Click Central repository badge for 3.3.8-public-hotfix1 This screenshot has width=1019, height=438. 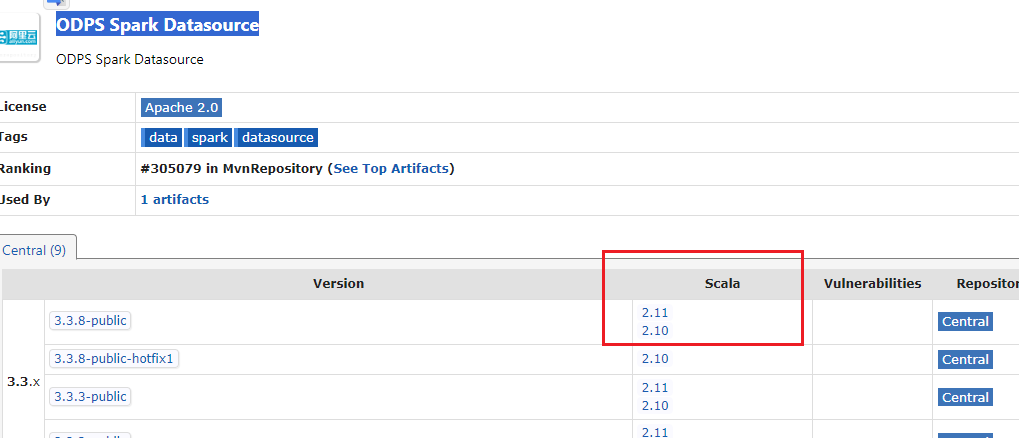pyautogui.click(x=965, y=359)
